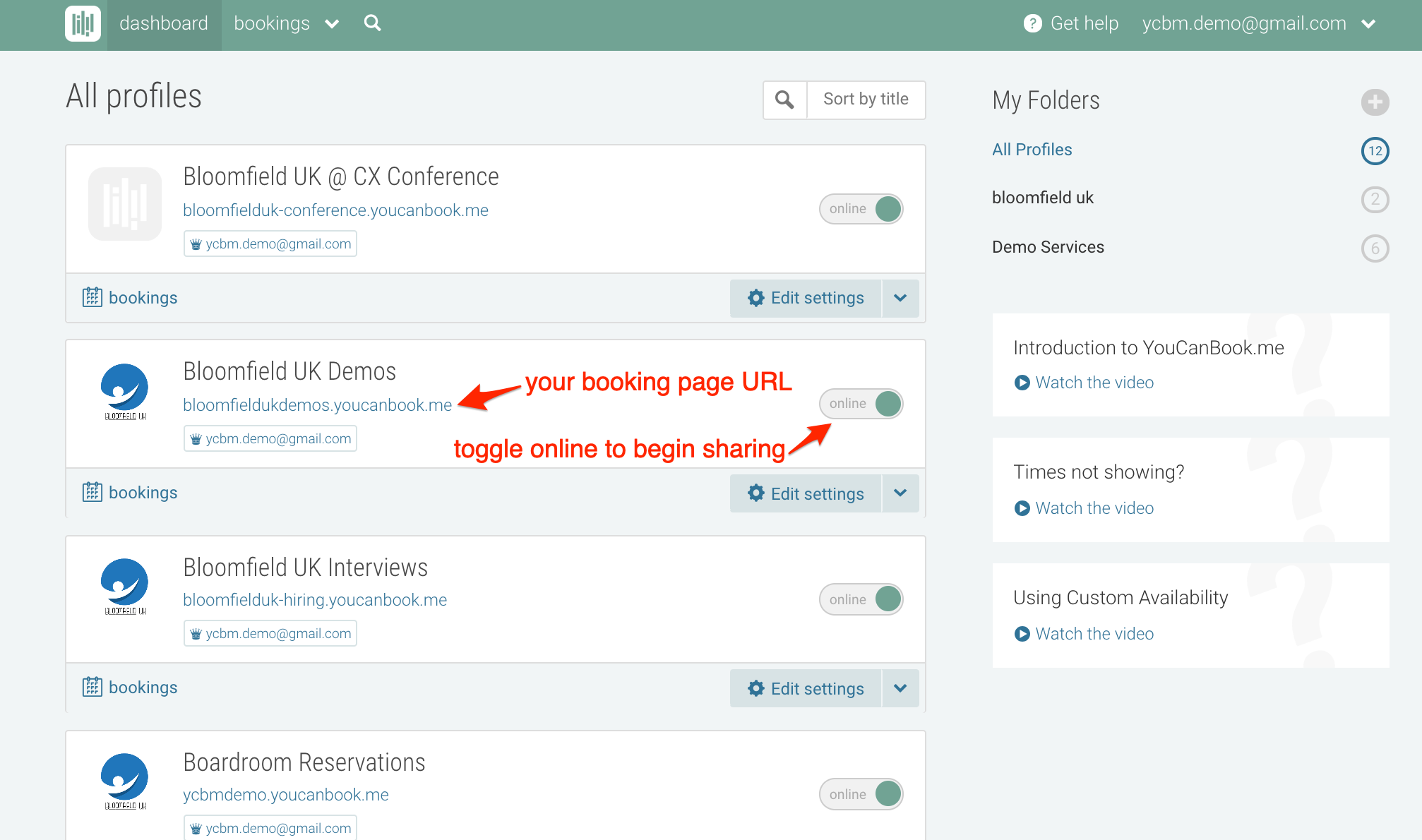
Task: Open account dropdown chevron next to ycbm.demo@gmail.com
Action: click(x=1368, y=25)
